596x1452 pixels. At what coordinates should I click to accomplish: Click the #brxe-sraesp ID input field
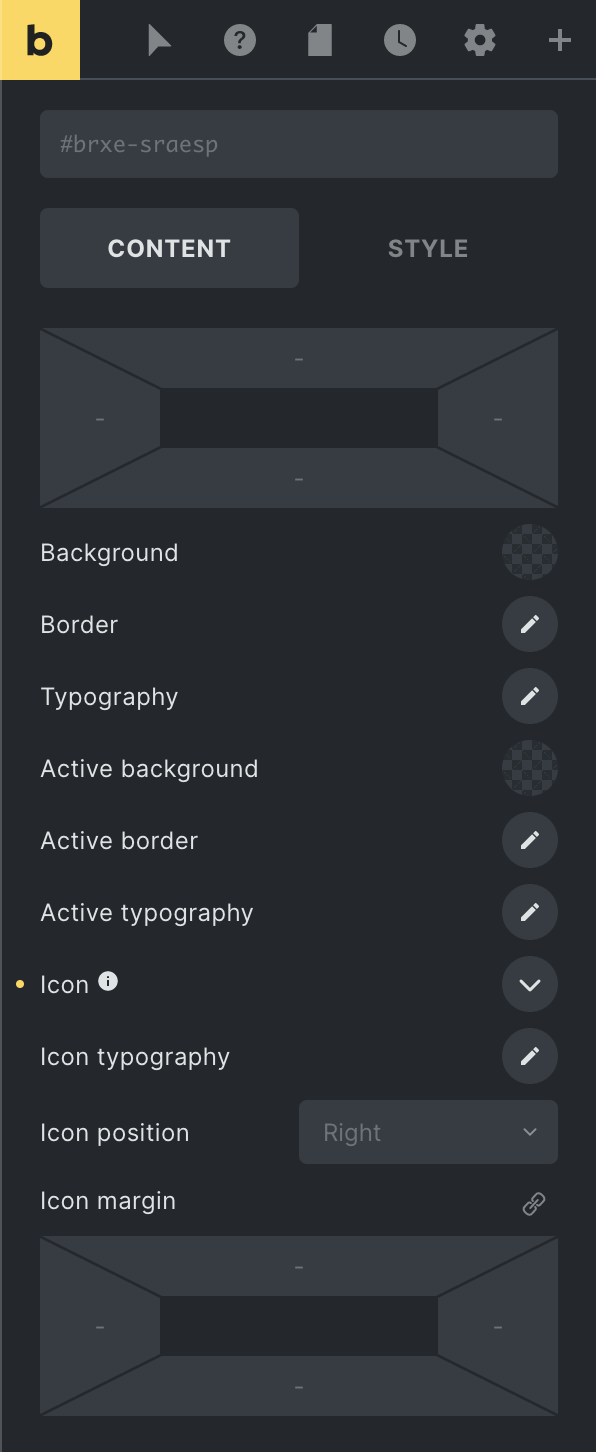point(299,144)
